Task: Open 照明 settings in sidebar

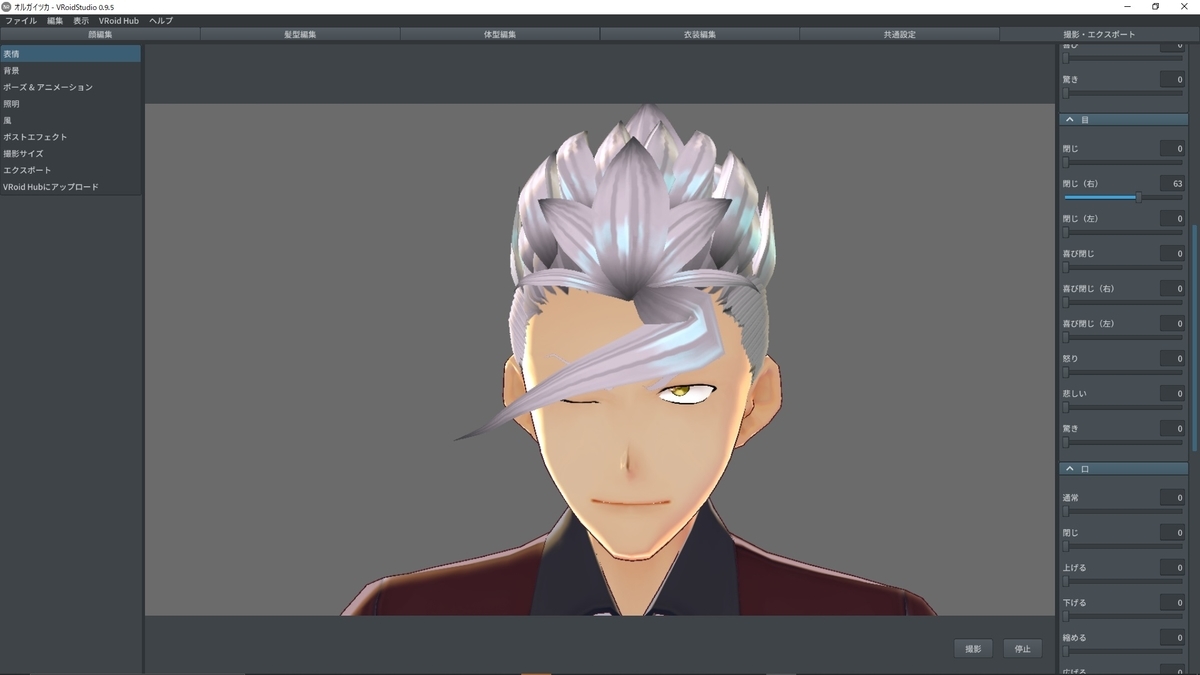Action: click(x=70, y=104)
